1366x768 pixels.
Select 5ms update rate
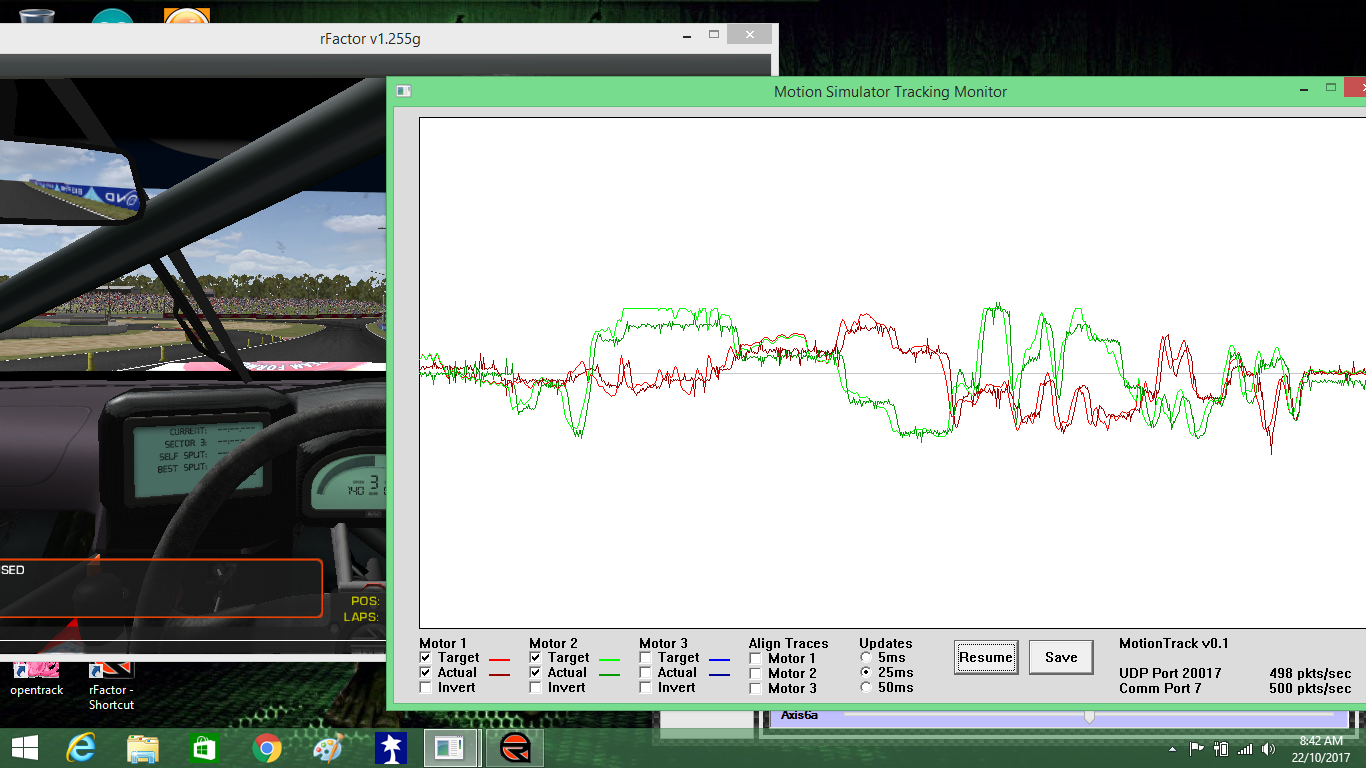click(x=866, y=658)
